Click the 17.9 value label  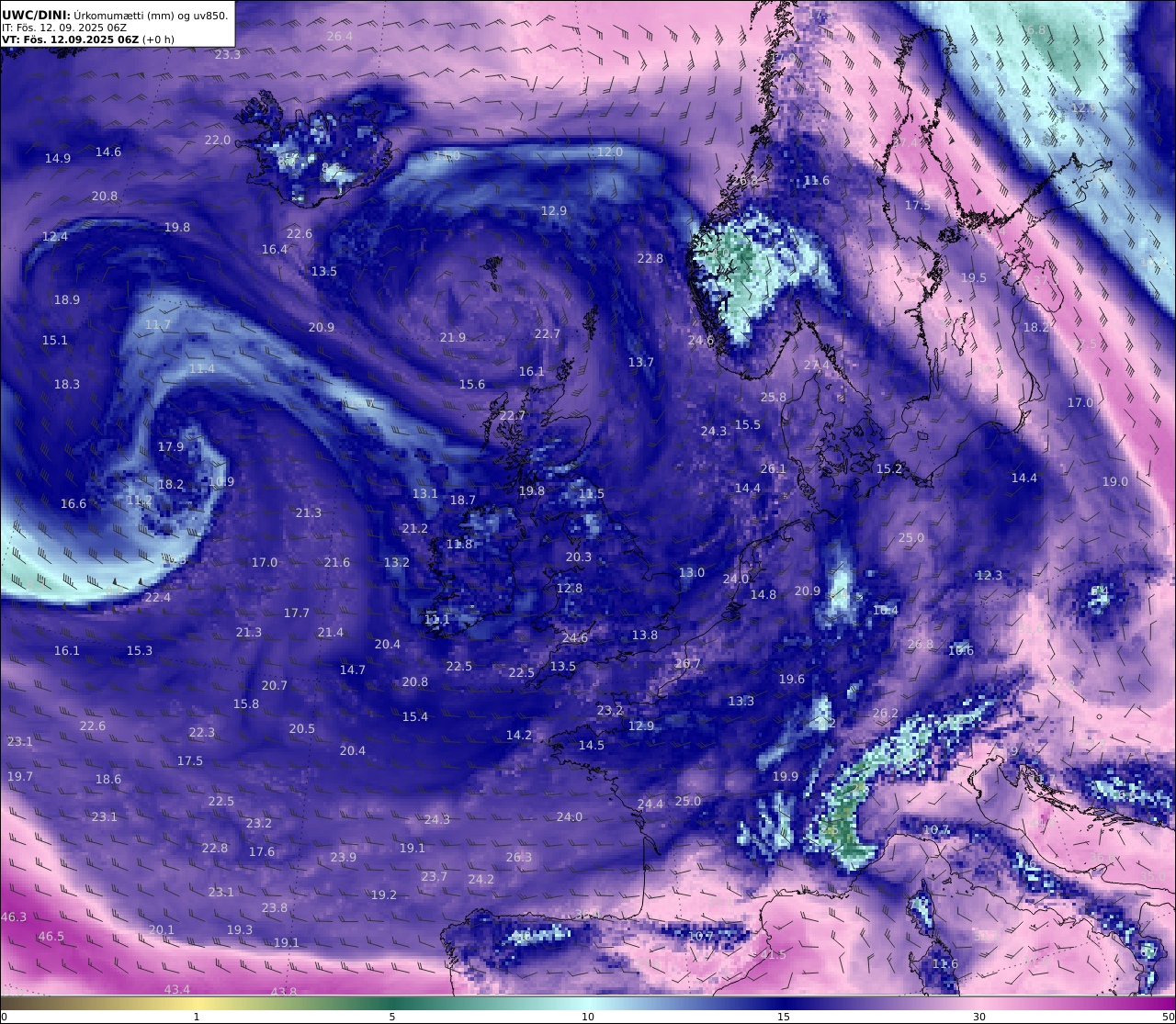pyautogui.click(x=171, y=446)
